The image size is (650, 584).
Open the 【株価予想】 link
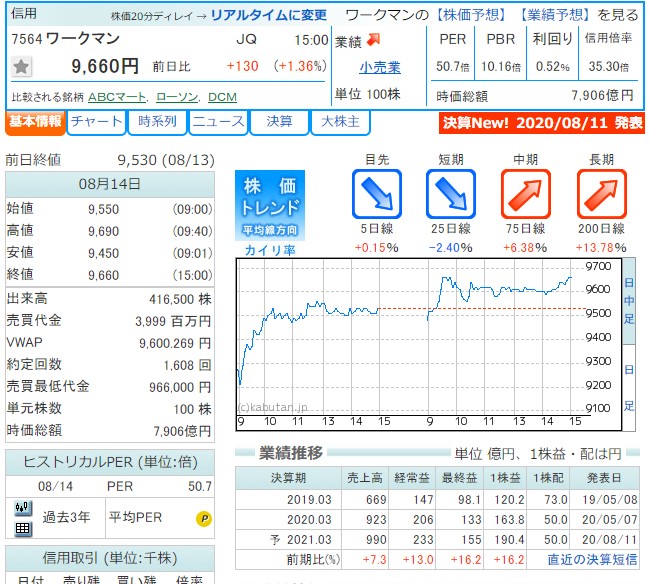pyautogui.click(x=471, y=15)
